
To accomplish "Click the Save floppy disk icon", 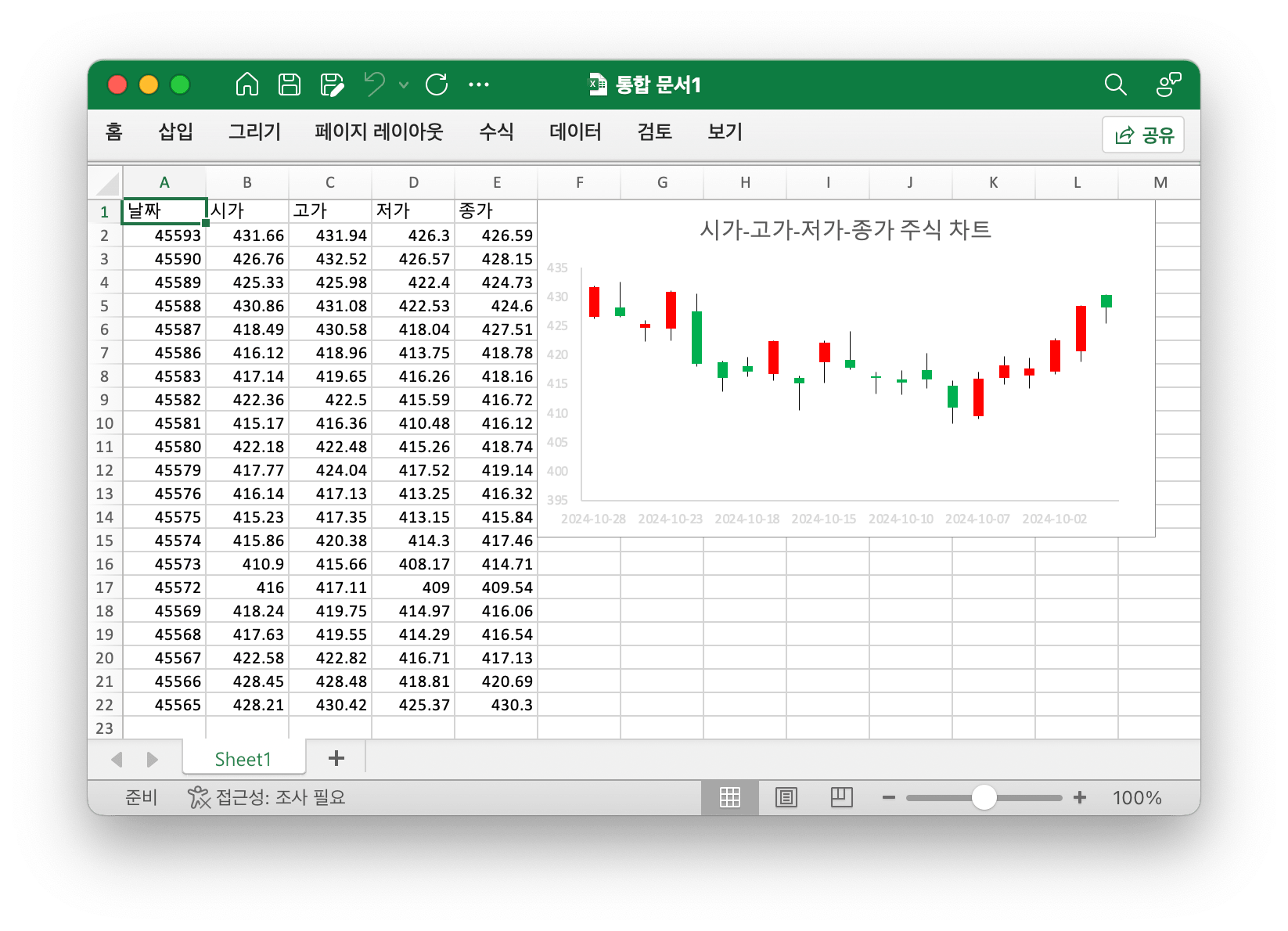I will pos(290,84).
